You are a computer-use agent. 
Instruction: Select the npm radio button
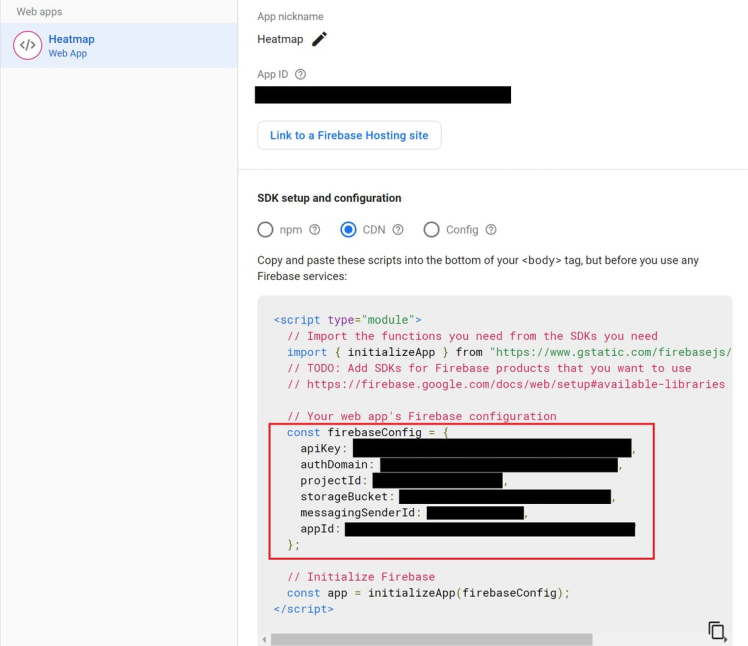tap(265, 229)
